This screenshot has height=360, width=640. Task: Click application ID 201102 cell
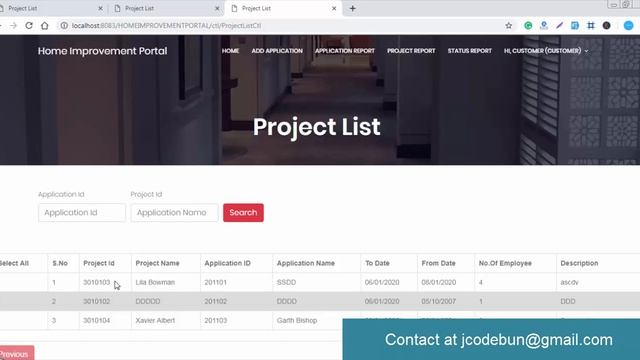pyautogui.click(x=216, y=301)
